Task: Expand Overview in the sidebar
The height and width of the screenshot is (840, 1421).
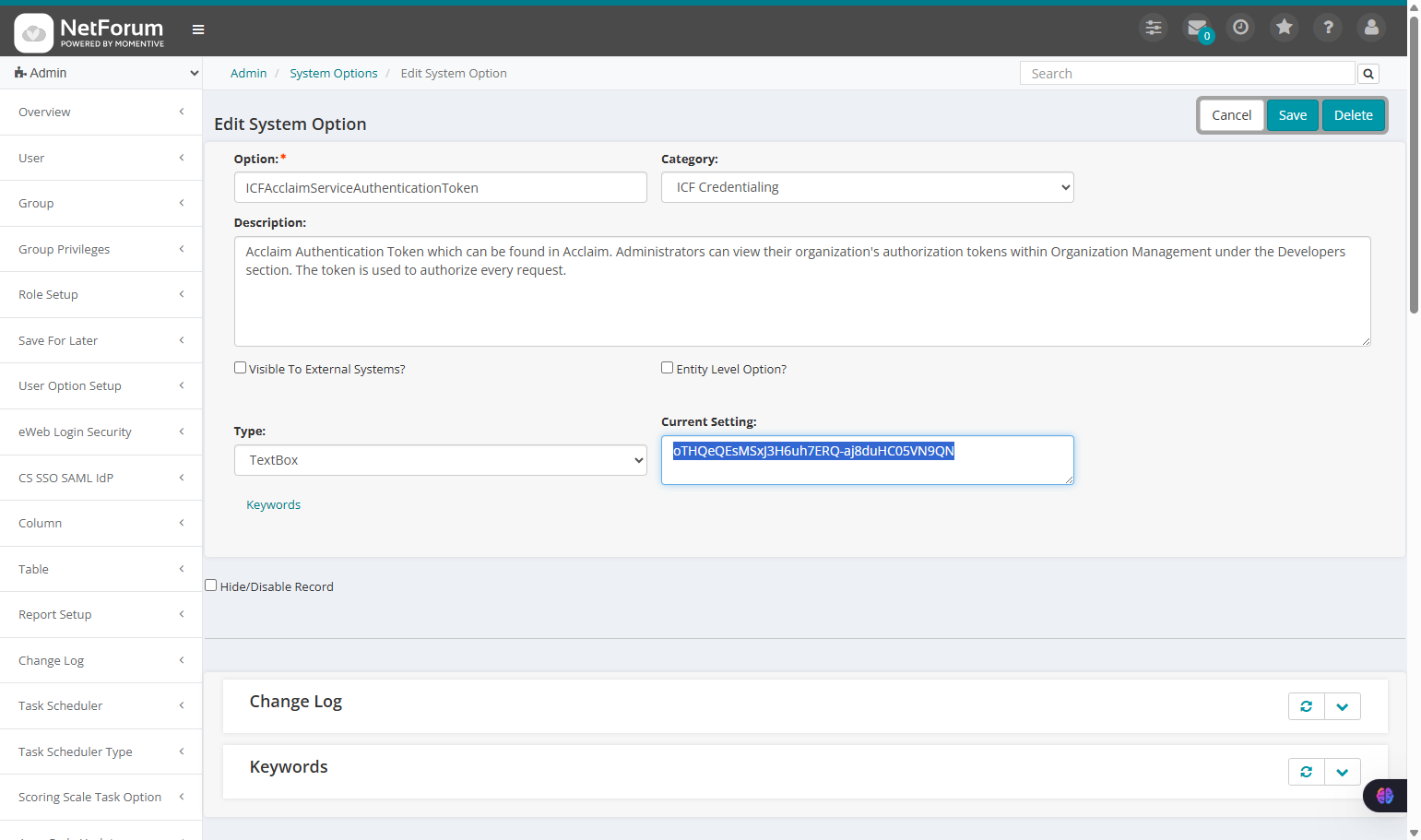Action: (101, 112)
